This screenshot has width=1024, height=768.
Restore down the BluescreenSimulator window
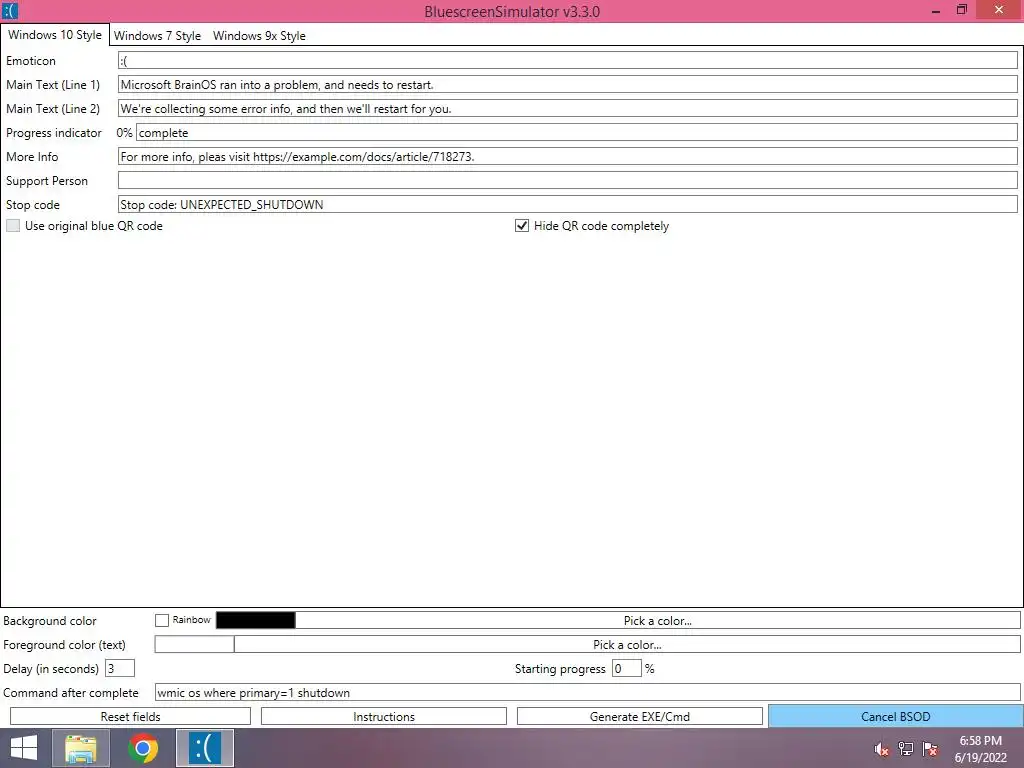(x=961, y=10)
